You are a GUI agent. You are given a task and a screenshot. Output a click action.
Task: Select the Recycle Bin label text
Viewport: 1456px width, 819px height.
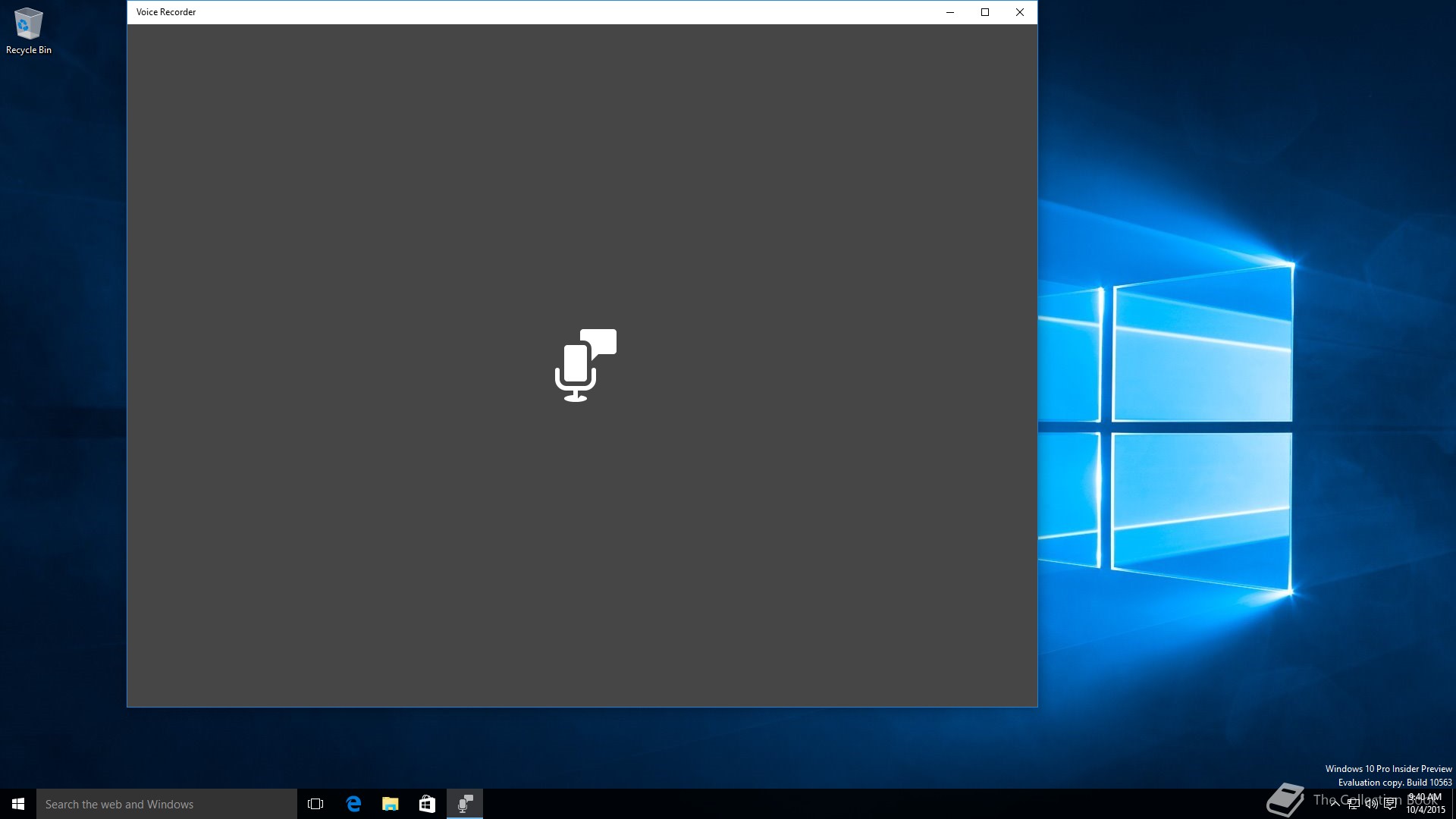(x=29, y=50)
